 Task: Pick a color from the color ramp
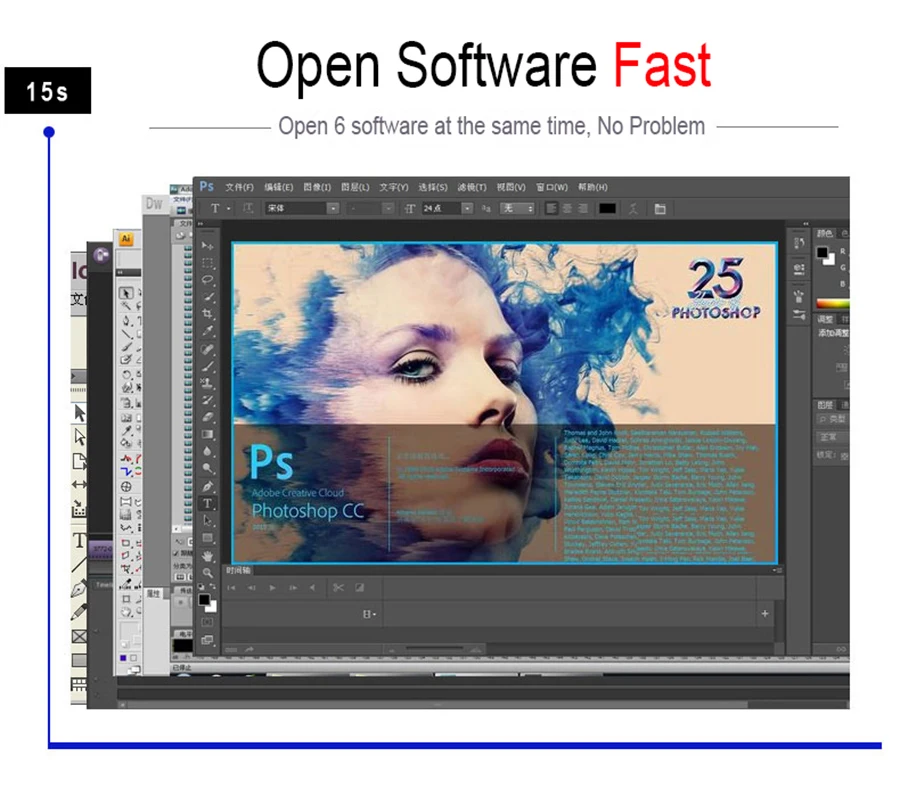pos(832,303)
